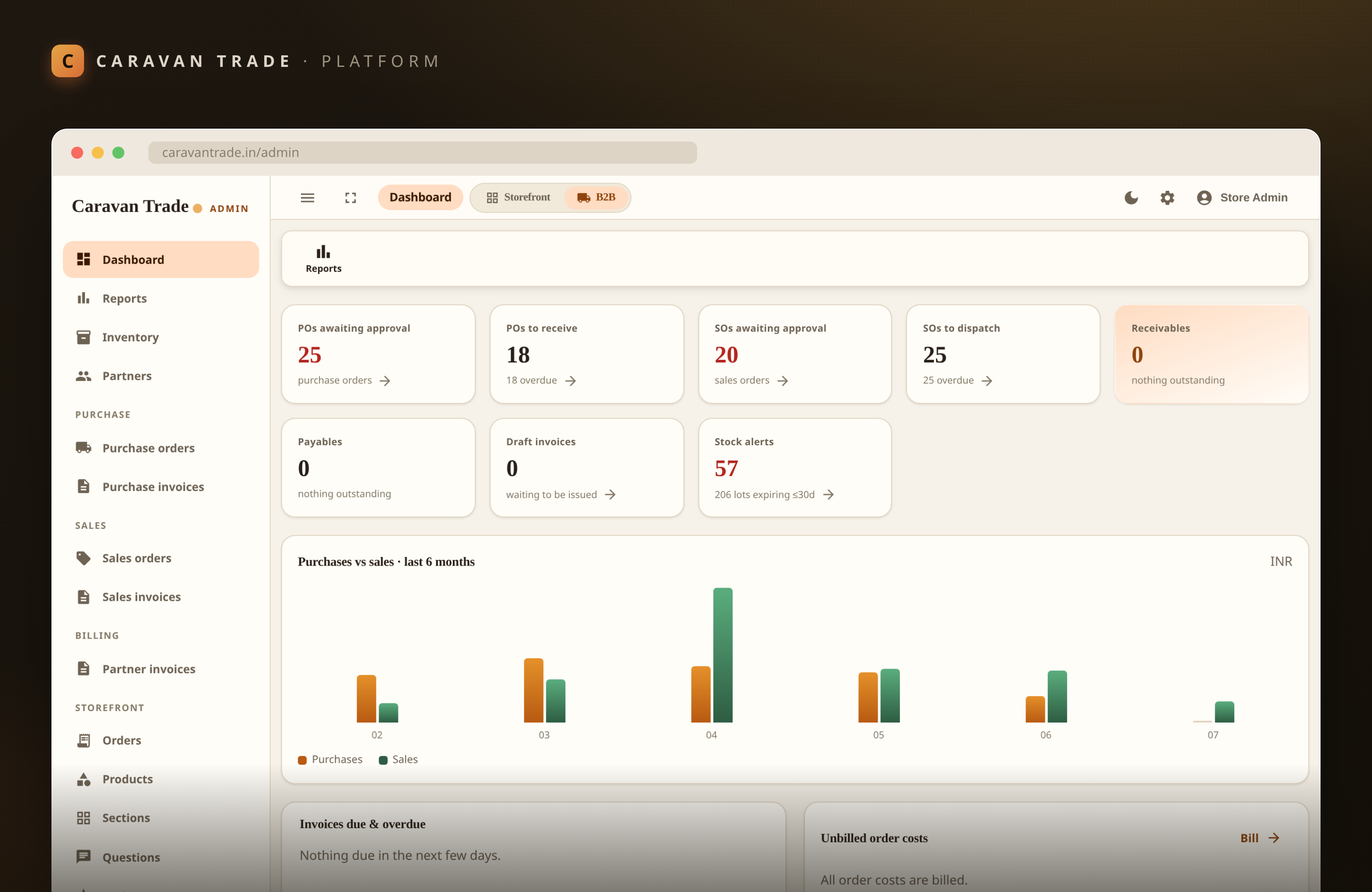
Task: Click the month 03 purchases bar
Action: (533, 690)
